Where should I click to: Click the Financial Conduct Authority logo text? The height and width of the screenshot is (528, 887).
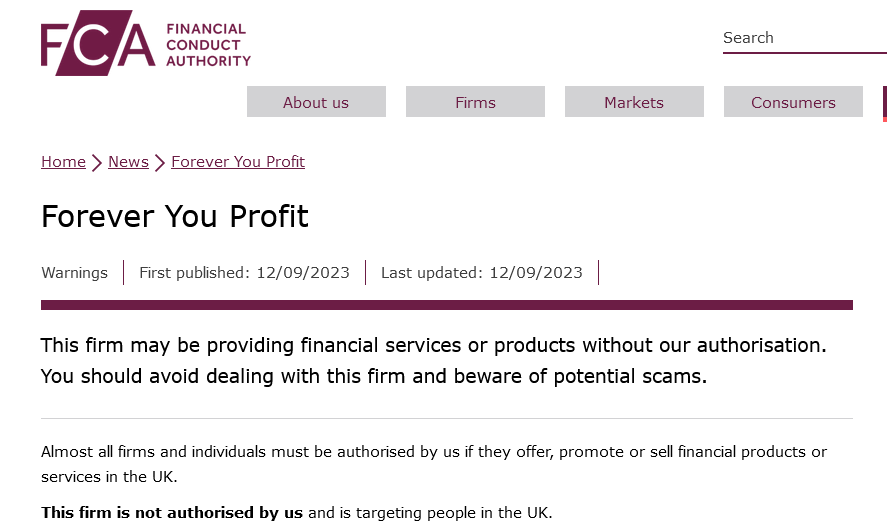(208, 45)
